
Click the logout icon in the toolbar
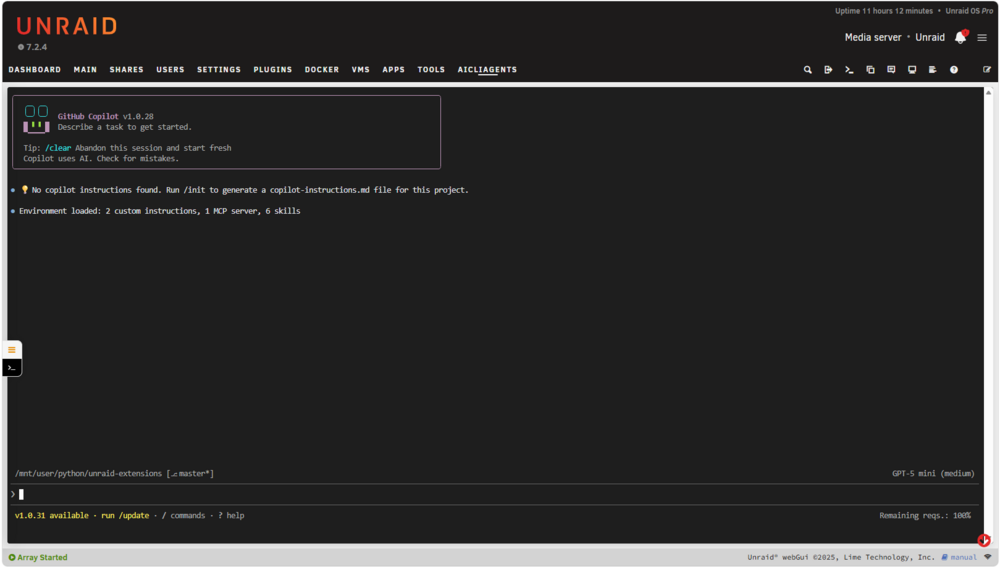[x=828, y=70]
